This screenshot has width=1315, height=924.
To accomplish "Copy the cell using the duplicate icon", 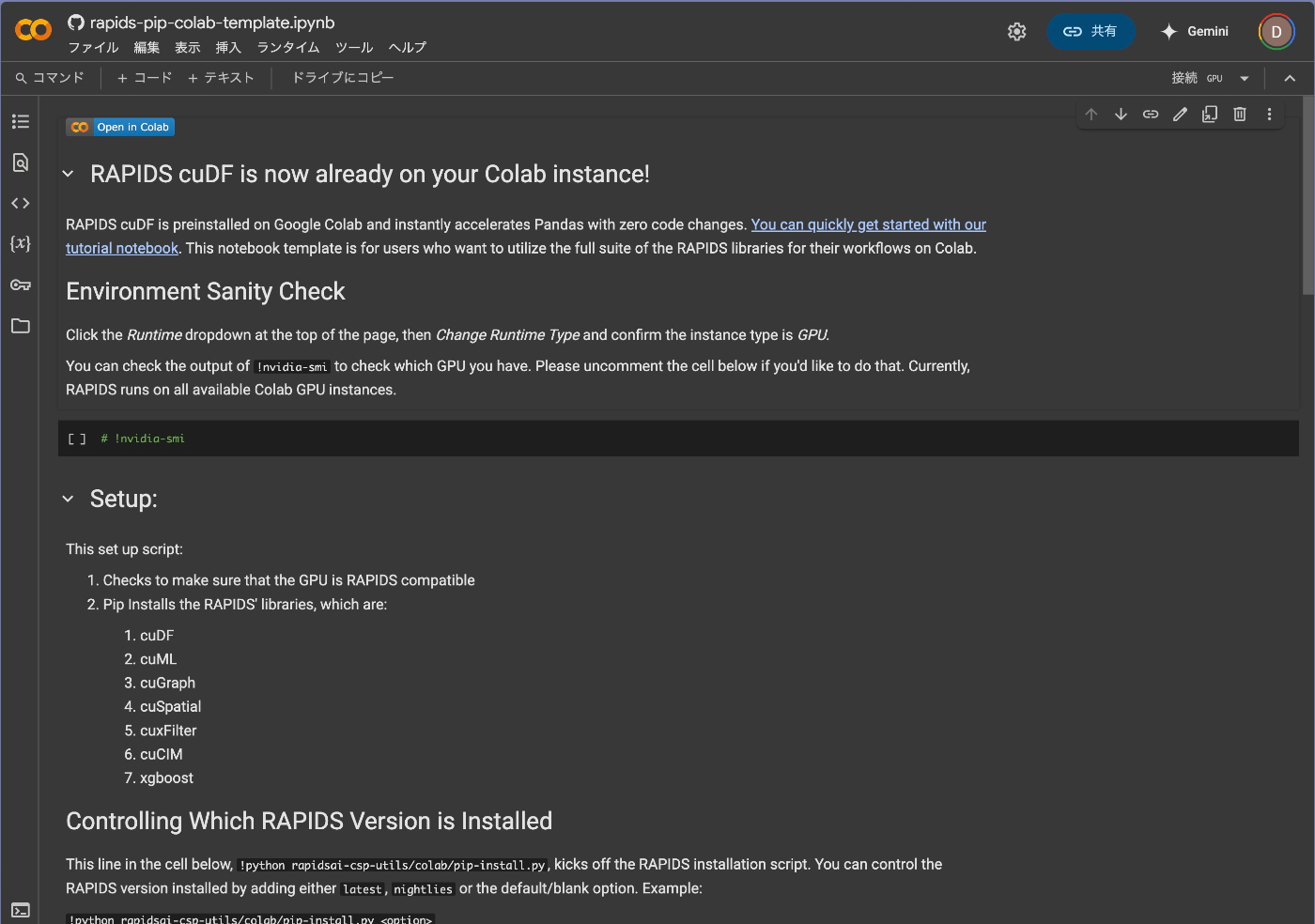I will (1210, 114).
